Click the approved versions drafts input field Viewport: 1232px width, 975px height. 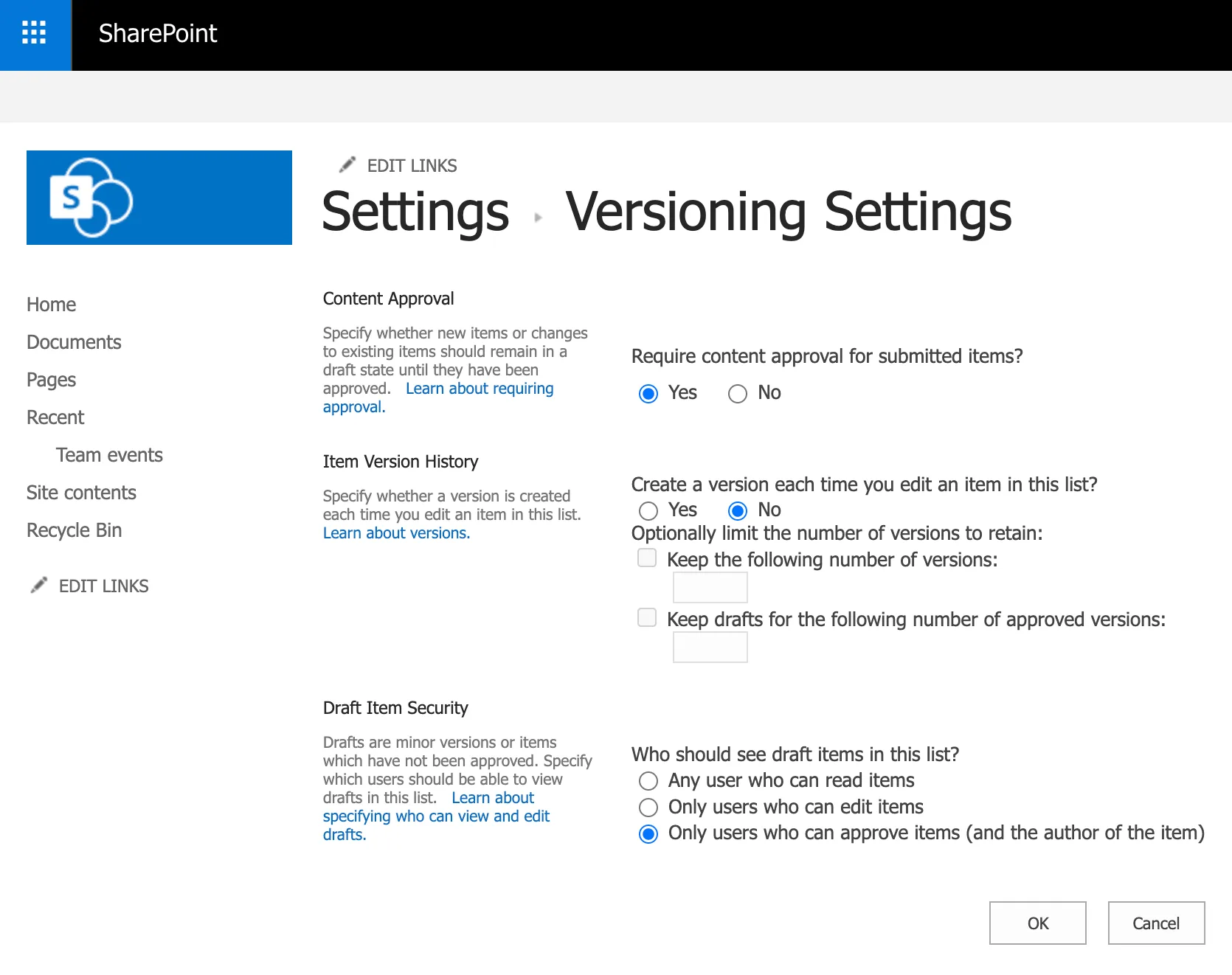click(710, 648)
